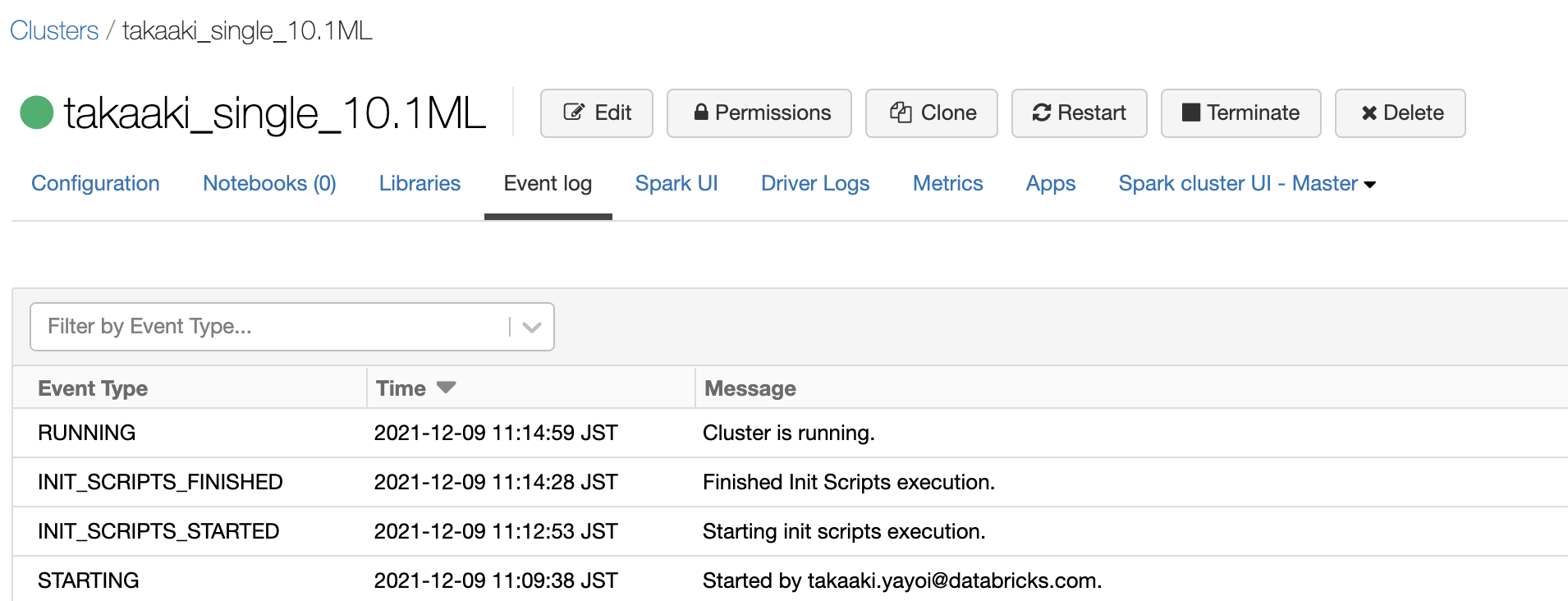
Task: Switch to the Configuration tab
Action: click(x=95, y=183)
